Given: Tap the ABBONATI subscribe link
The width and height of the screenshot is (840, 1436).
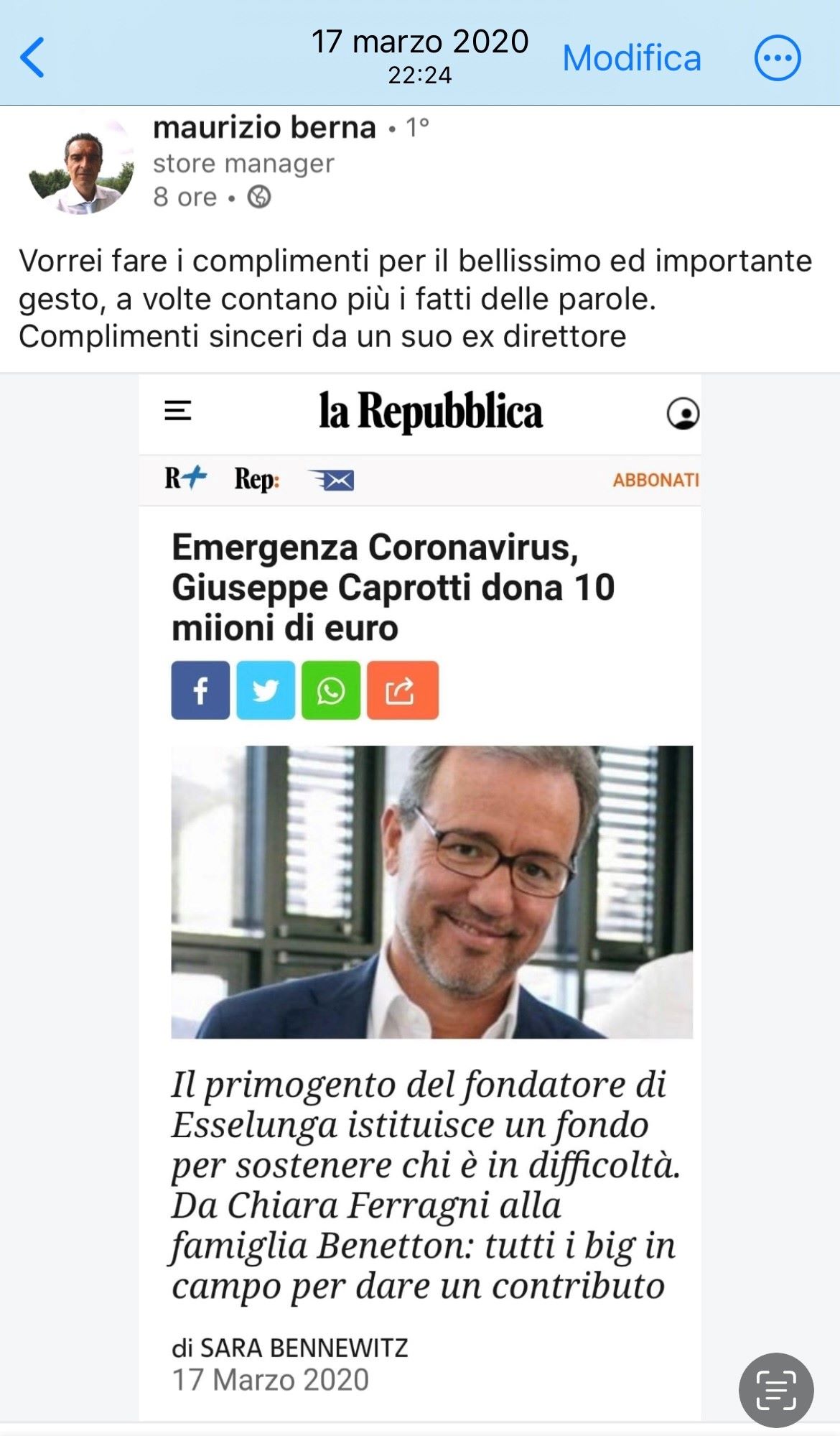Looking at the screenshot, I should tap(655, 480).
